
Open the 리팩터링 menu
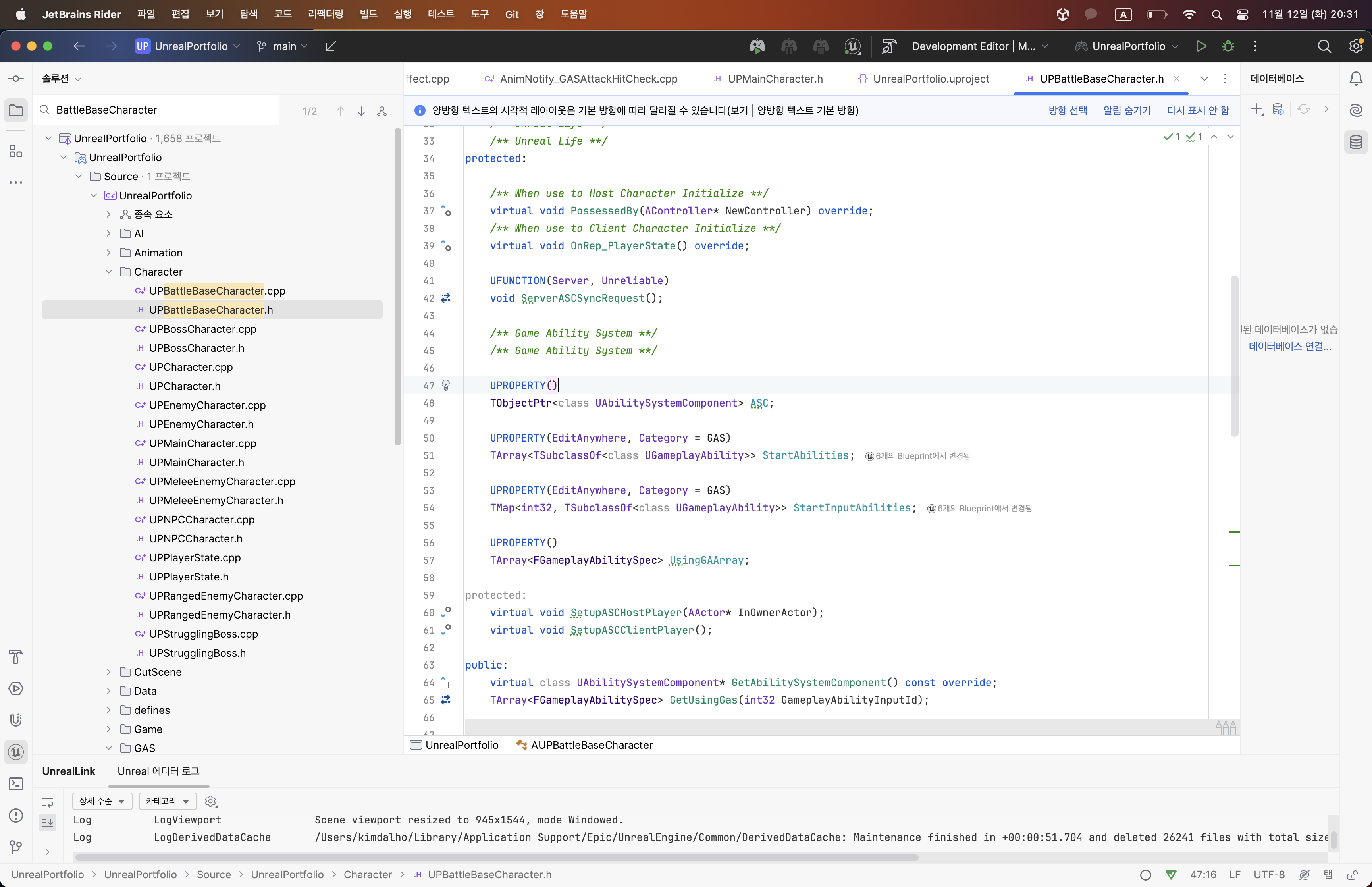(x=325, y=14)
